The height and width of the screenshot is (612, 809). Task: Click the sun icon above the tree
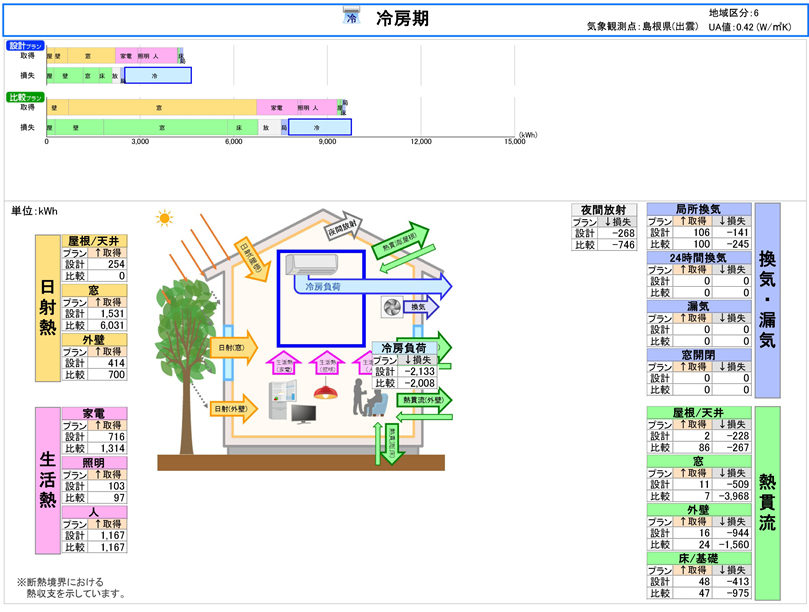164,217
